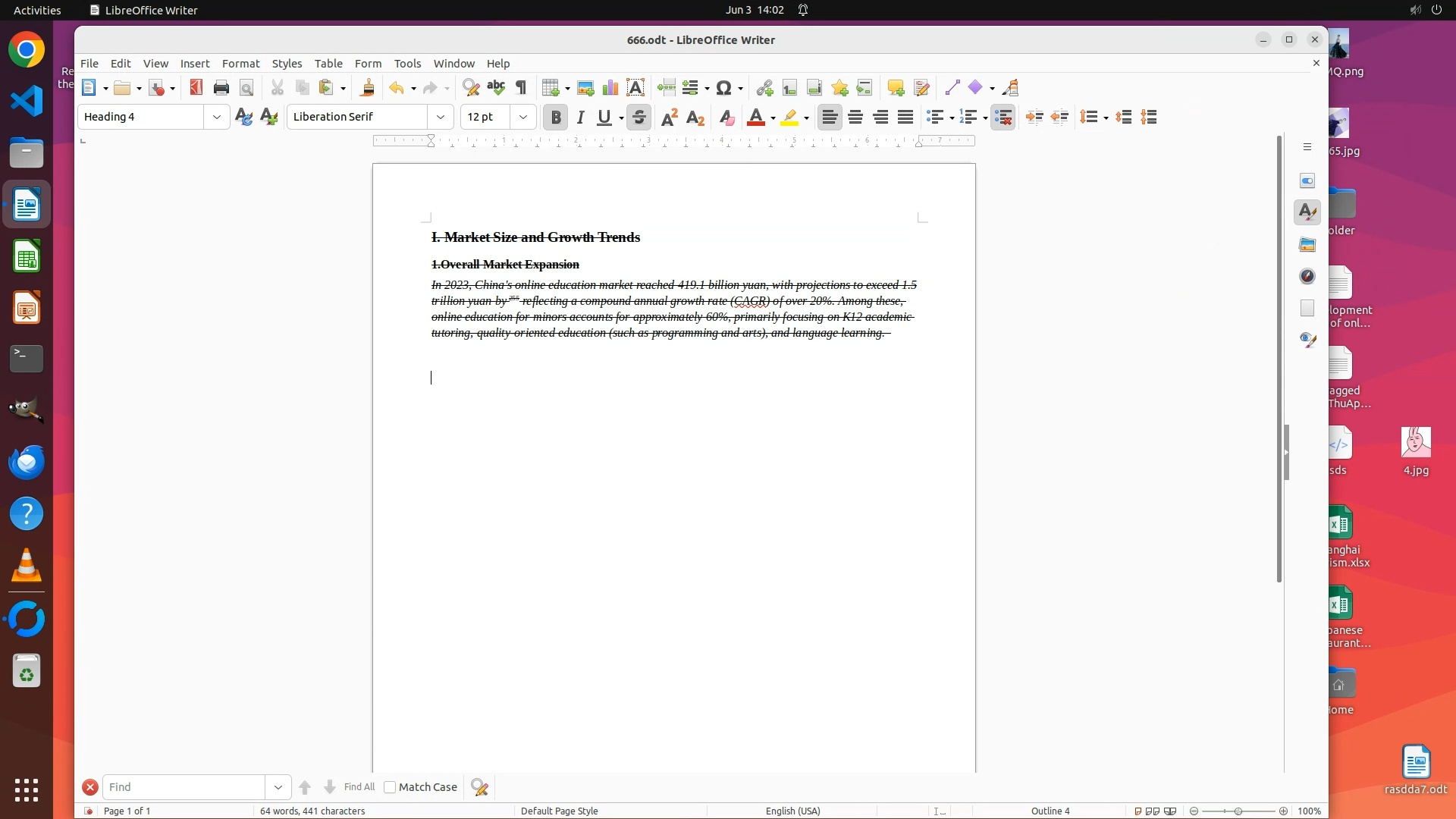Image resolution: width=1456 pixels, height=819 pixels.
Task: Click the Find All button
Action: point(359,787)
